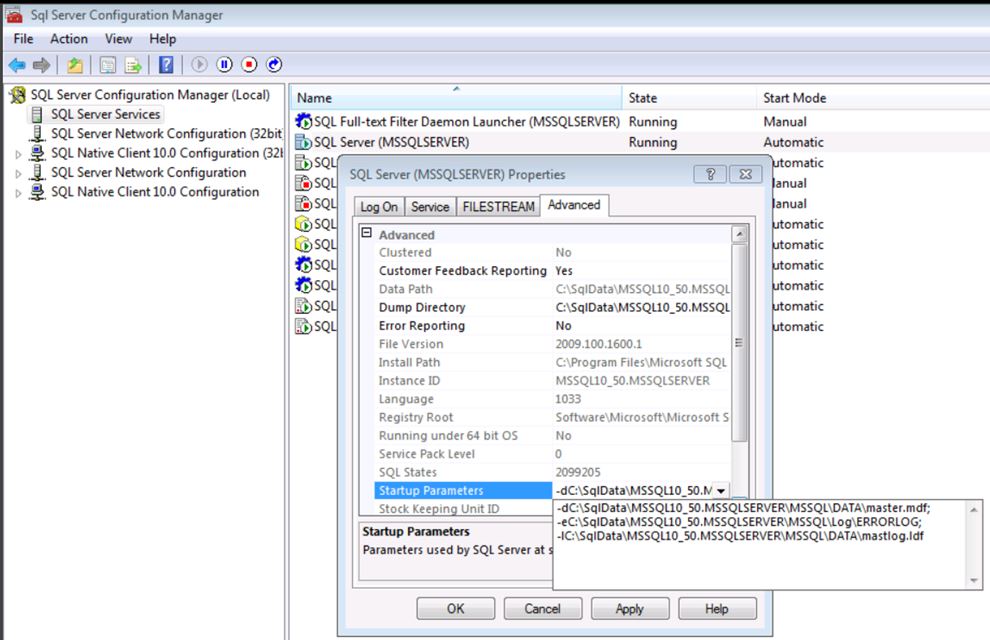Click the Pause Service toolbar icon
This screenshot has height=640, width=990.
coord(224,64)
